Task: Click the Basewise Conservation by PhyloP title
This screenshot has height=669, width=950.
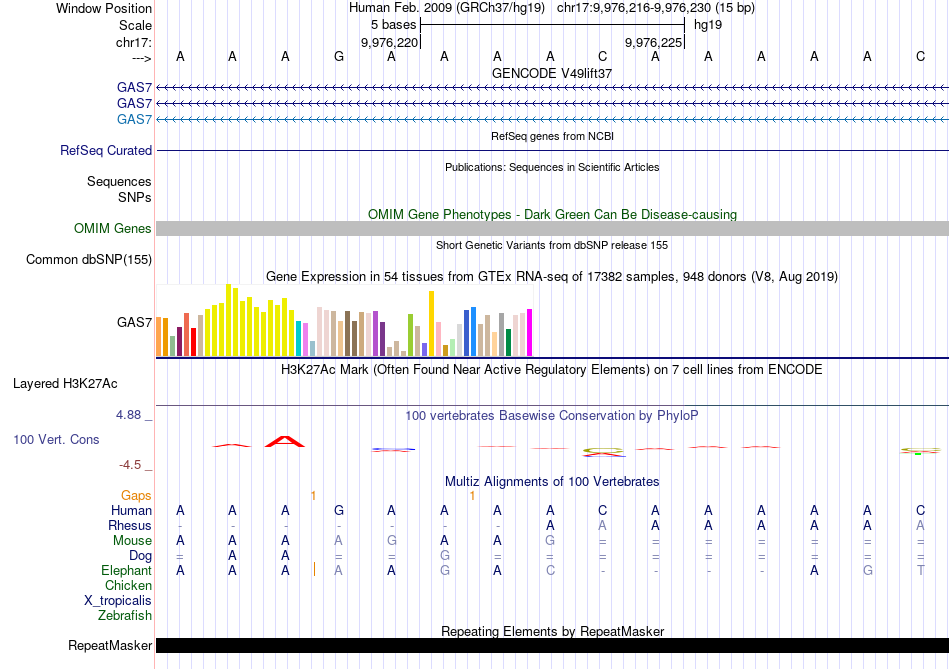Action: click(552, 416)
